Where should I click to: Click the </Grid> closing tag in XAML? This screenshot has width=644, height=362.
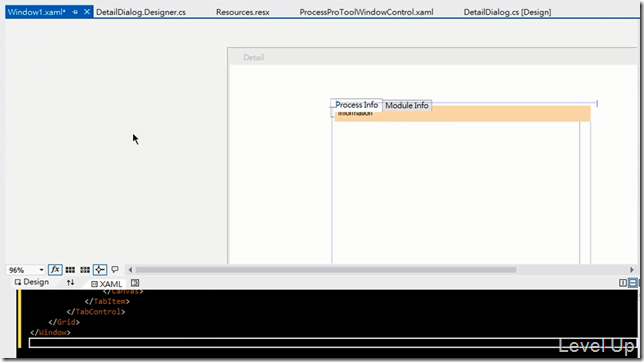(x=64, y=322)
